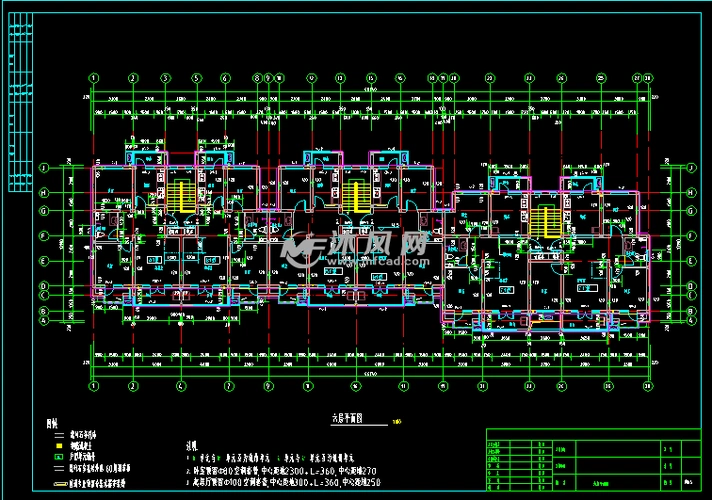This screenshot has width=712, height=500.
Task: Click the green outlined legend box
Action: click(x=58, y=457)
